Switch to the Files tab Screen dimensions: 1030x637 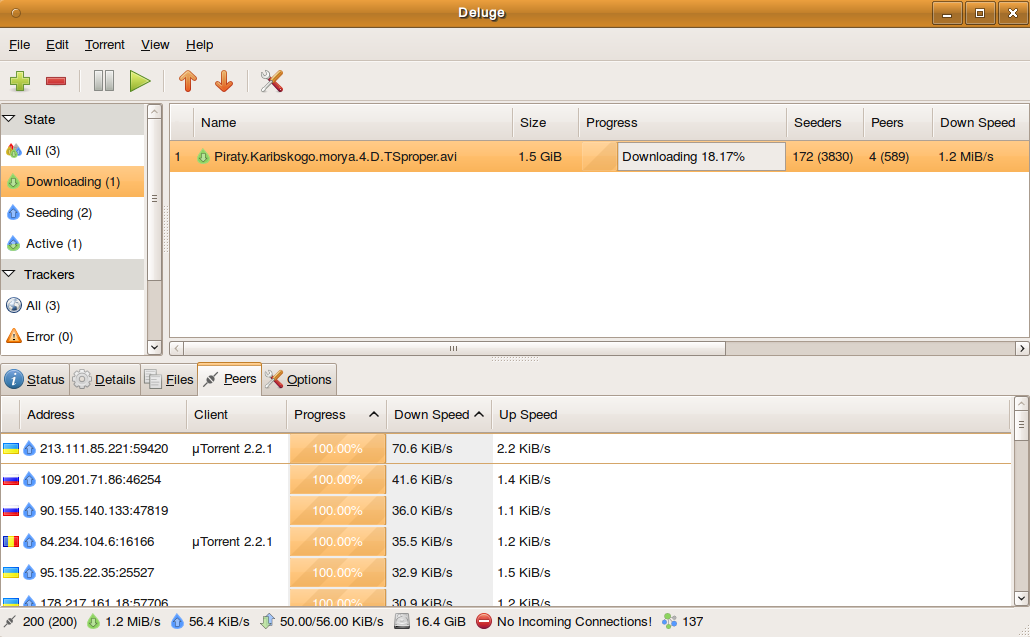pyautogui.click(x=168, y=380)
